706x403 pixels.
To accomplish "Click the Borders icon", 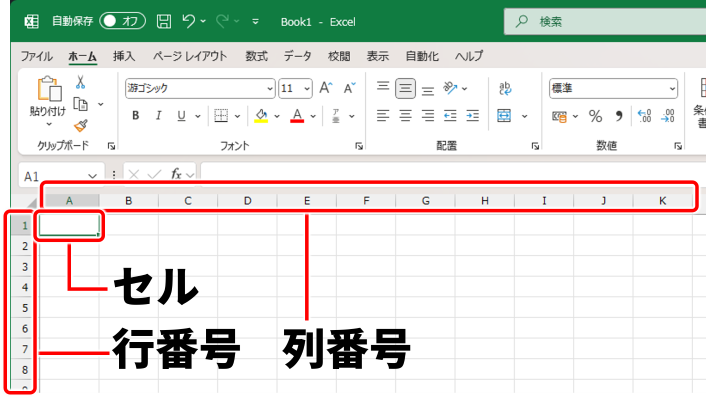I will click(221, 116).
